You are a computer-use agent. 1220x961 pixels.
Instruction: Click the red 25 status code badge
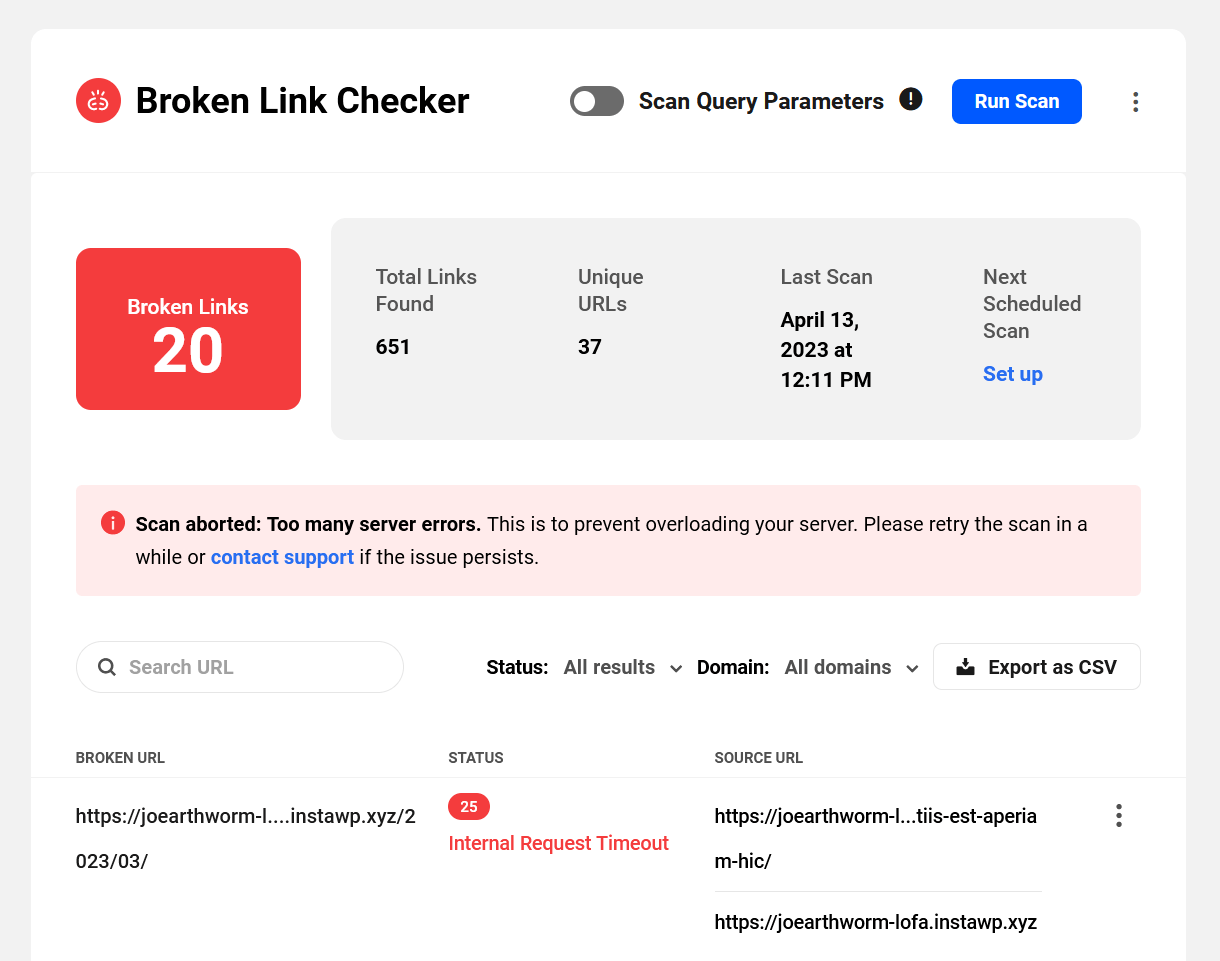tap(468, 806)
